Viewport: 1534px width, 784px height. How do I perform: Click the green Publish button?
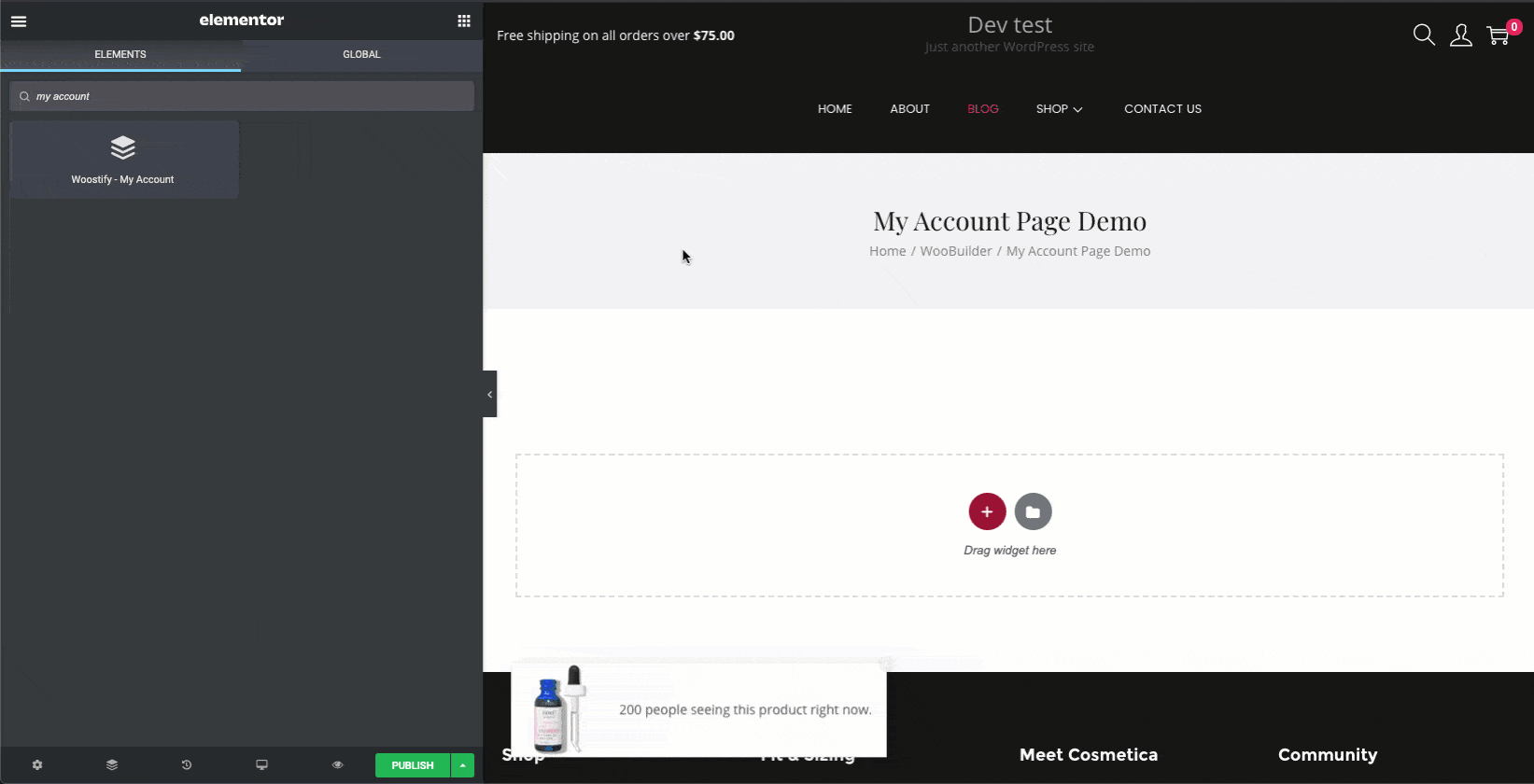click(x=413, y=765)
